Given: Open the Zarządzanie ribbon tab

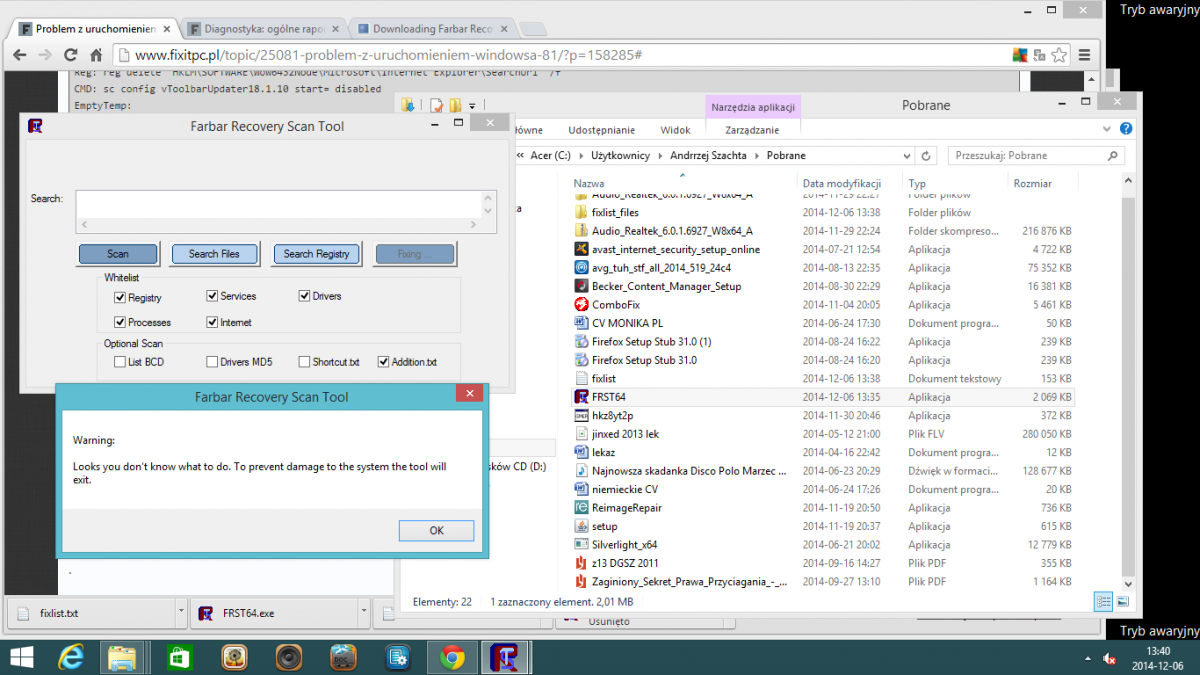Looking at the screenshot, I should tap(753, 130).
